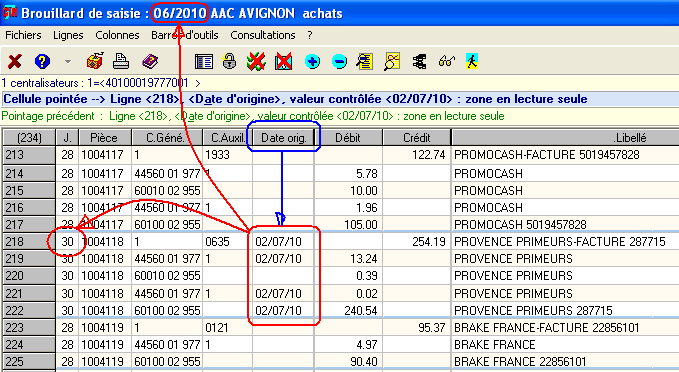
Task: Click the red X close icon in toolbar
Action: (15, 61)
